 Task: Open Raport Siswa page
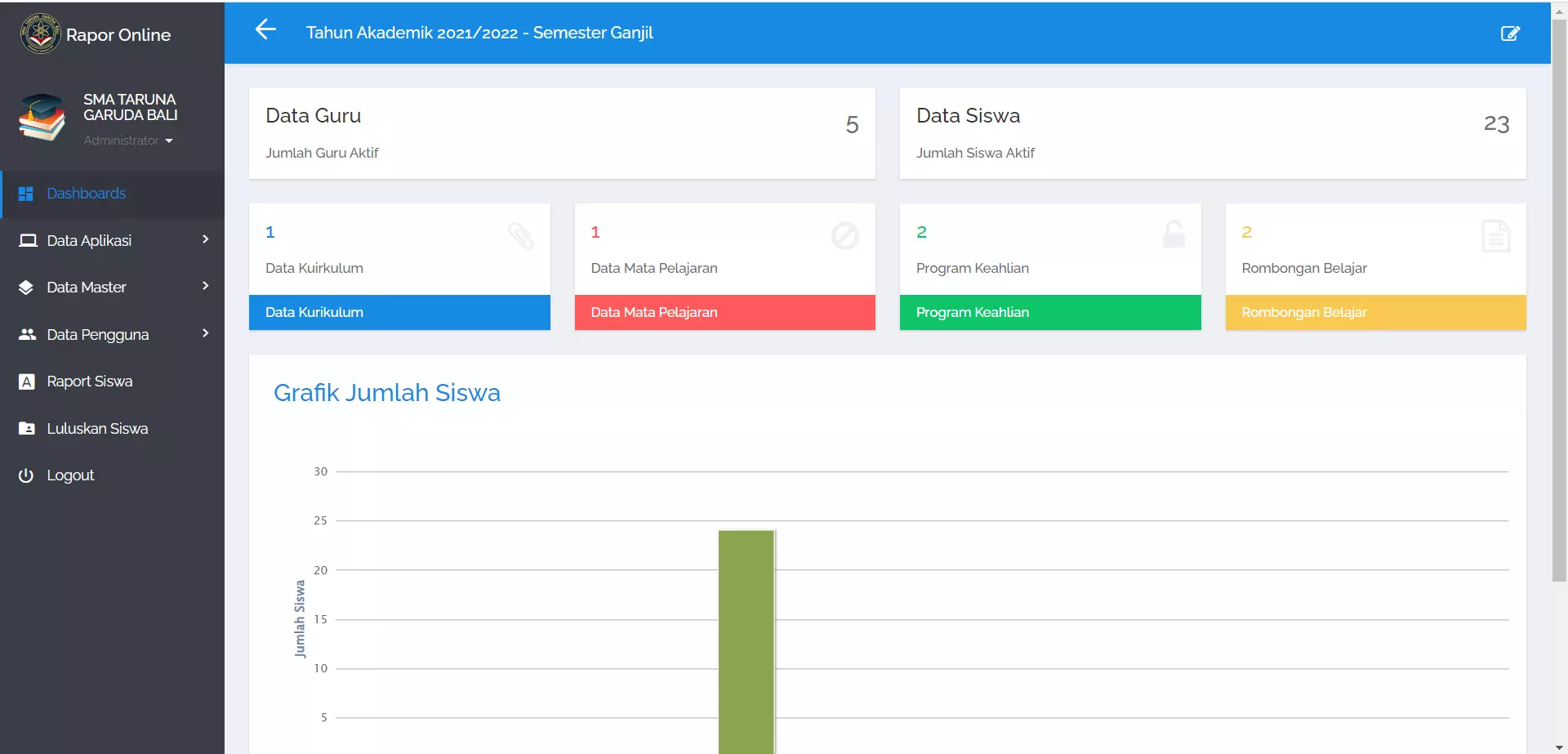tap(113, 381)
